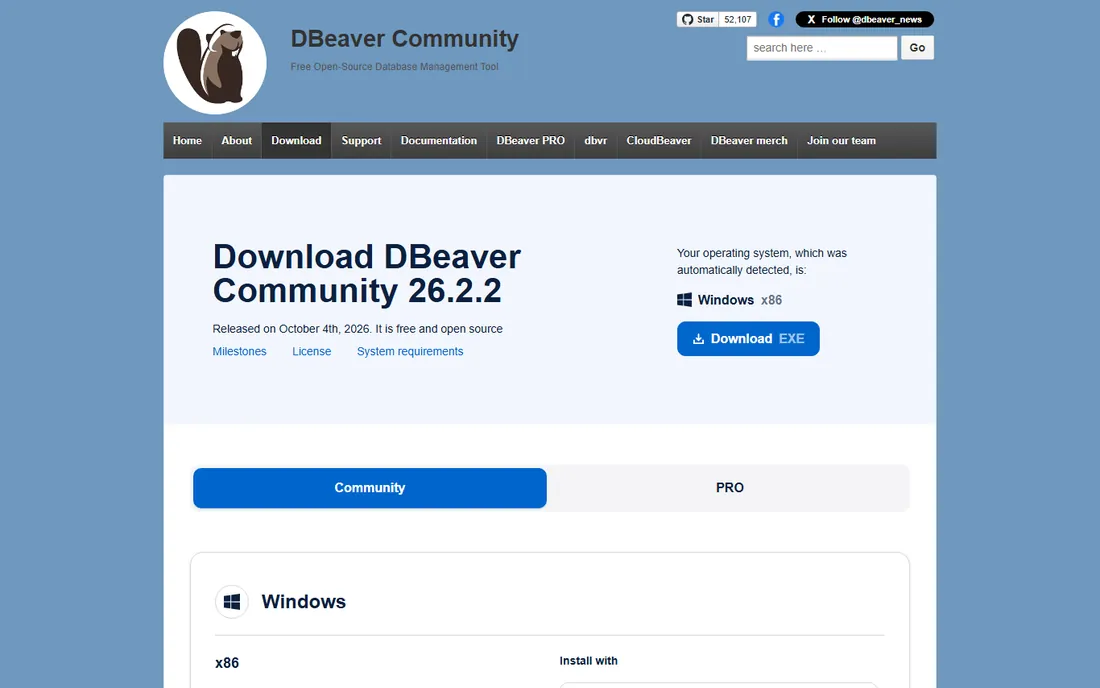Open Join our team menu item
The image size is (1100, 688).
click(x=841, y=140)
